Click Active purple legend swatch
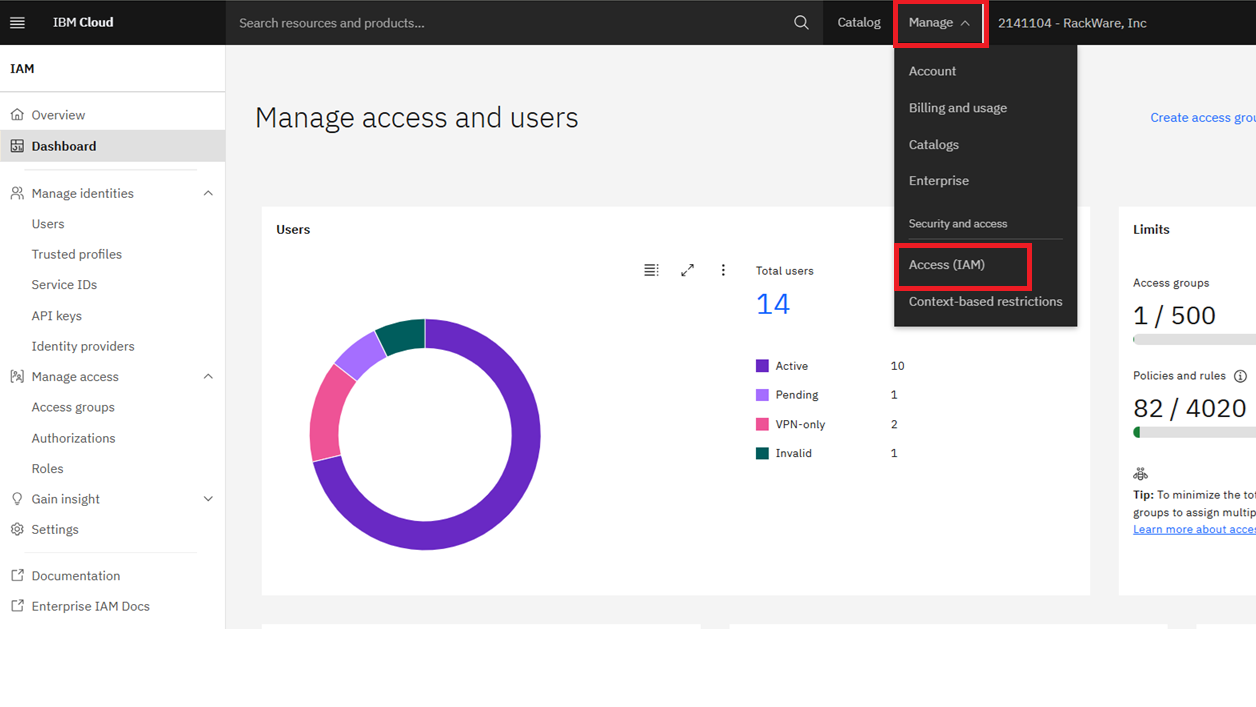The height and width of the screenshot is (707, 1256). click(762, 366)
